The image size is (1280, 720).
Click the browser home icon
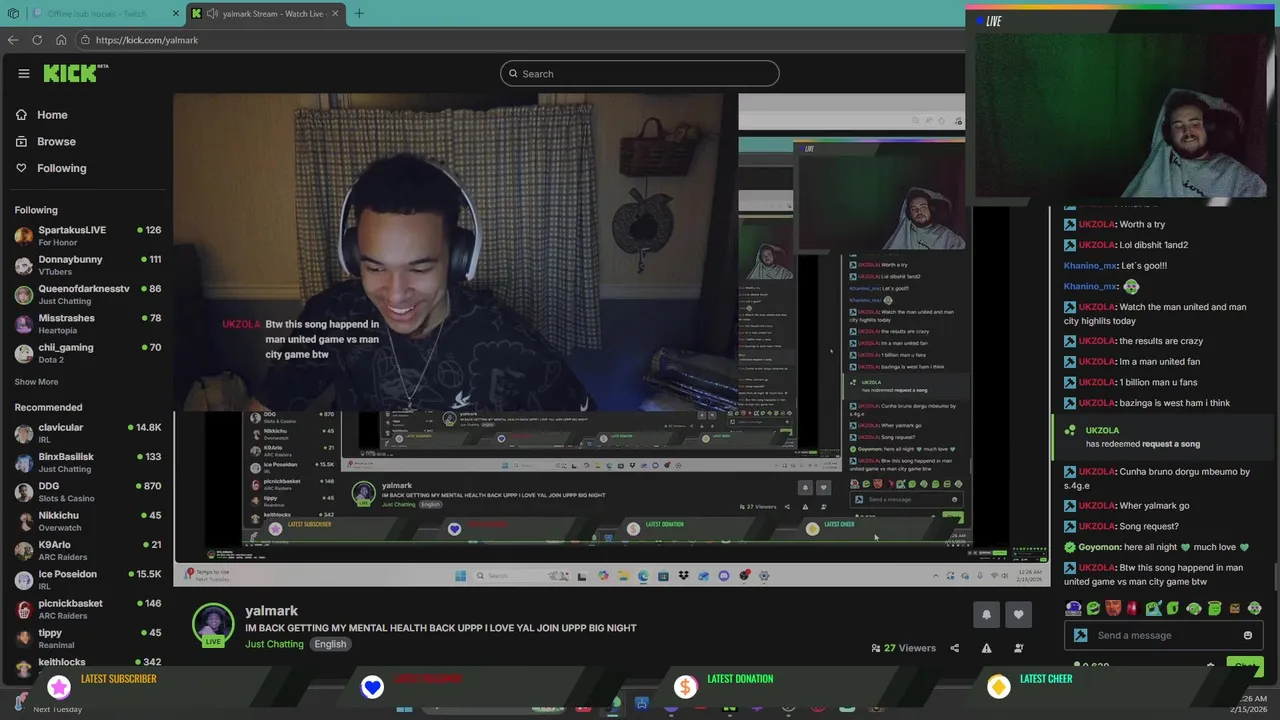click(61, 40)
